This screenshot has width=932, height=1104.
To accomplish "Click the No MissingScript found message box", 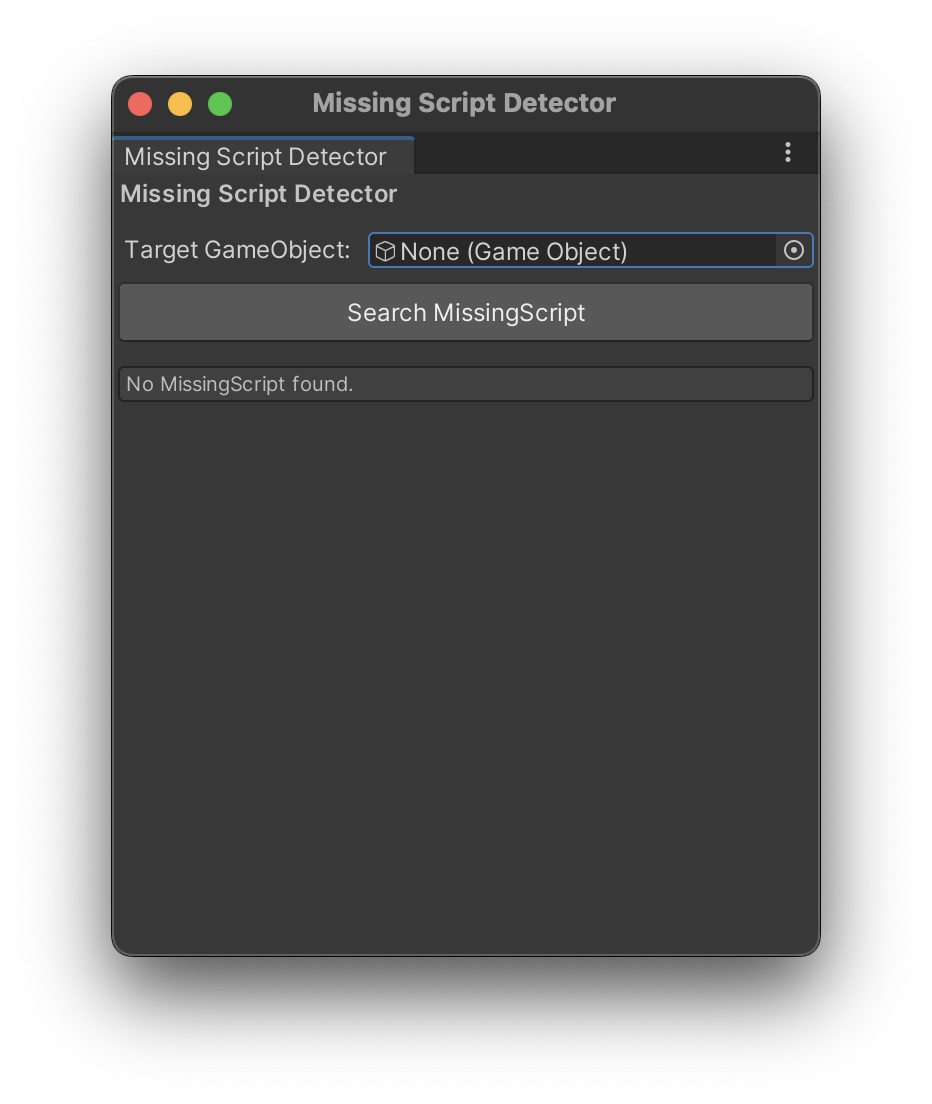I will click(466, 383).
